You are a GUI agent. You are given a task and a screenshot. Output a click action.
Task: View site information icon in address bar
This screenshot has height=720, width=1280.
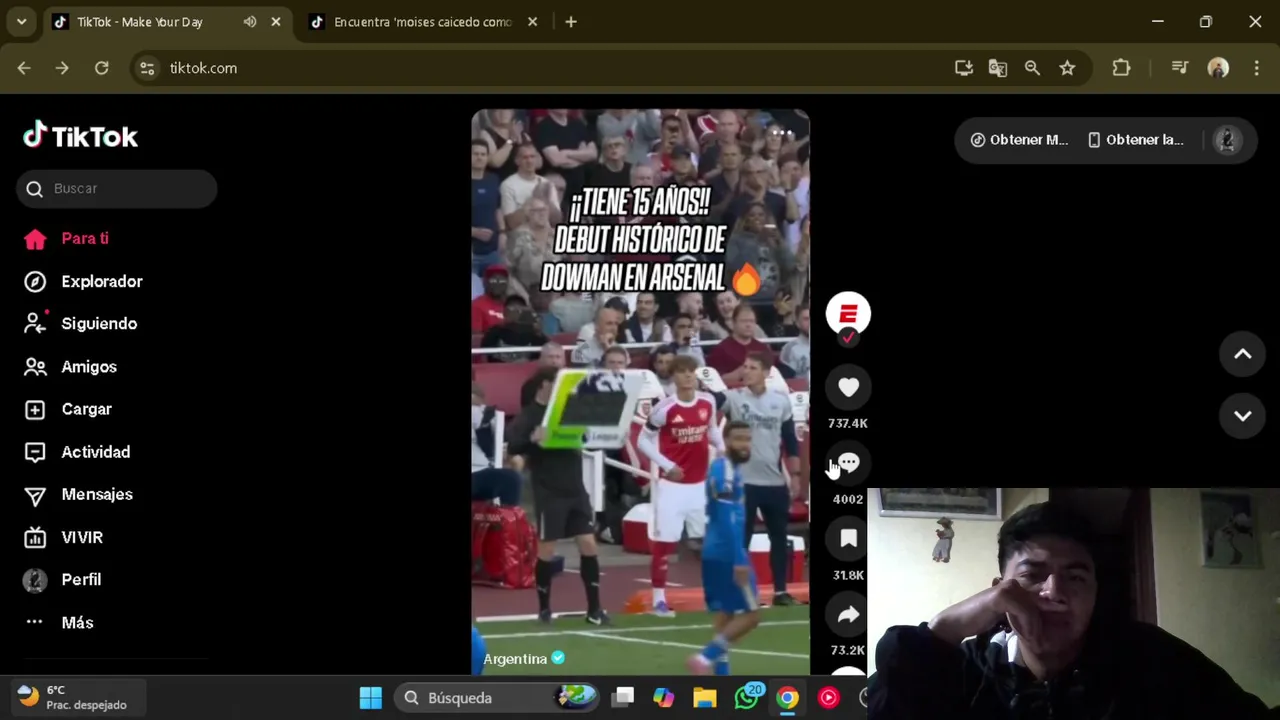[x=147, y=68]
